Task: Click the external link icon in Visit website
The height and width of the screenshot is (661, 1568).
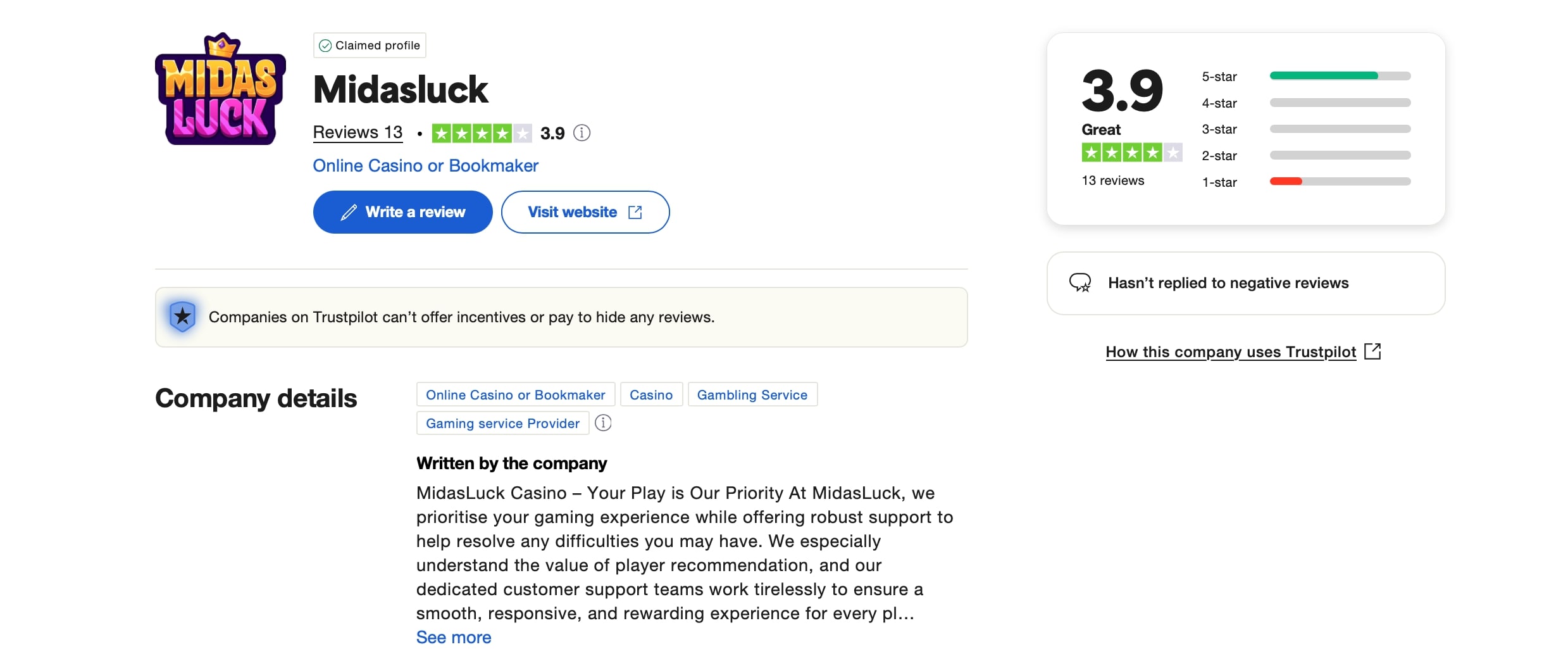Action: coord(635,212)
